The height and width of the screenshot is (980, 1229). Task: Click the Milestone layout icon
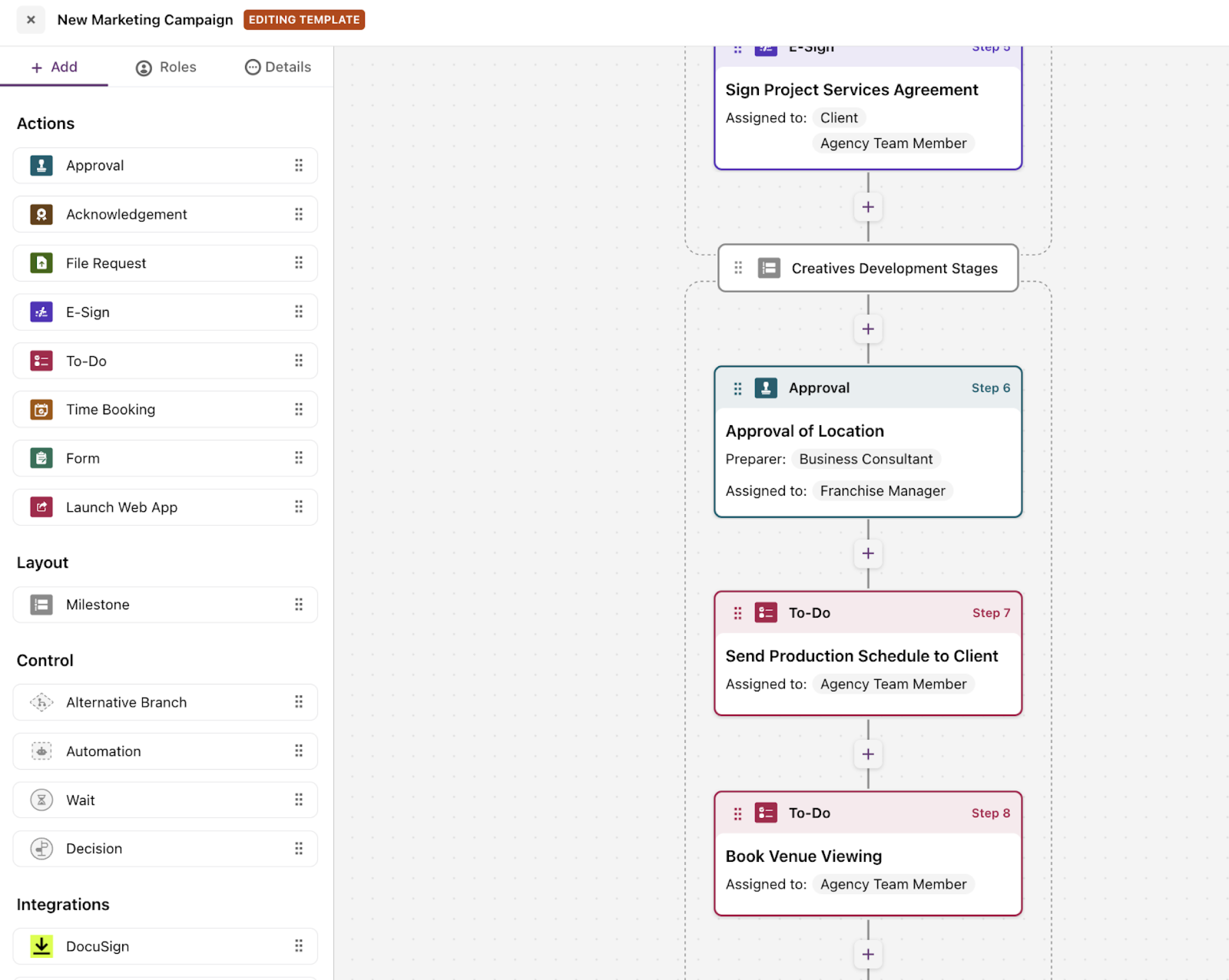pyautogui.click(x=41, y=604)
